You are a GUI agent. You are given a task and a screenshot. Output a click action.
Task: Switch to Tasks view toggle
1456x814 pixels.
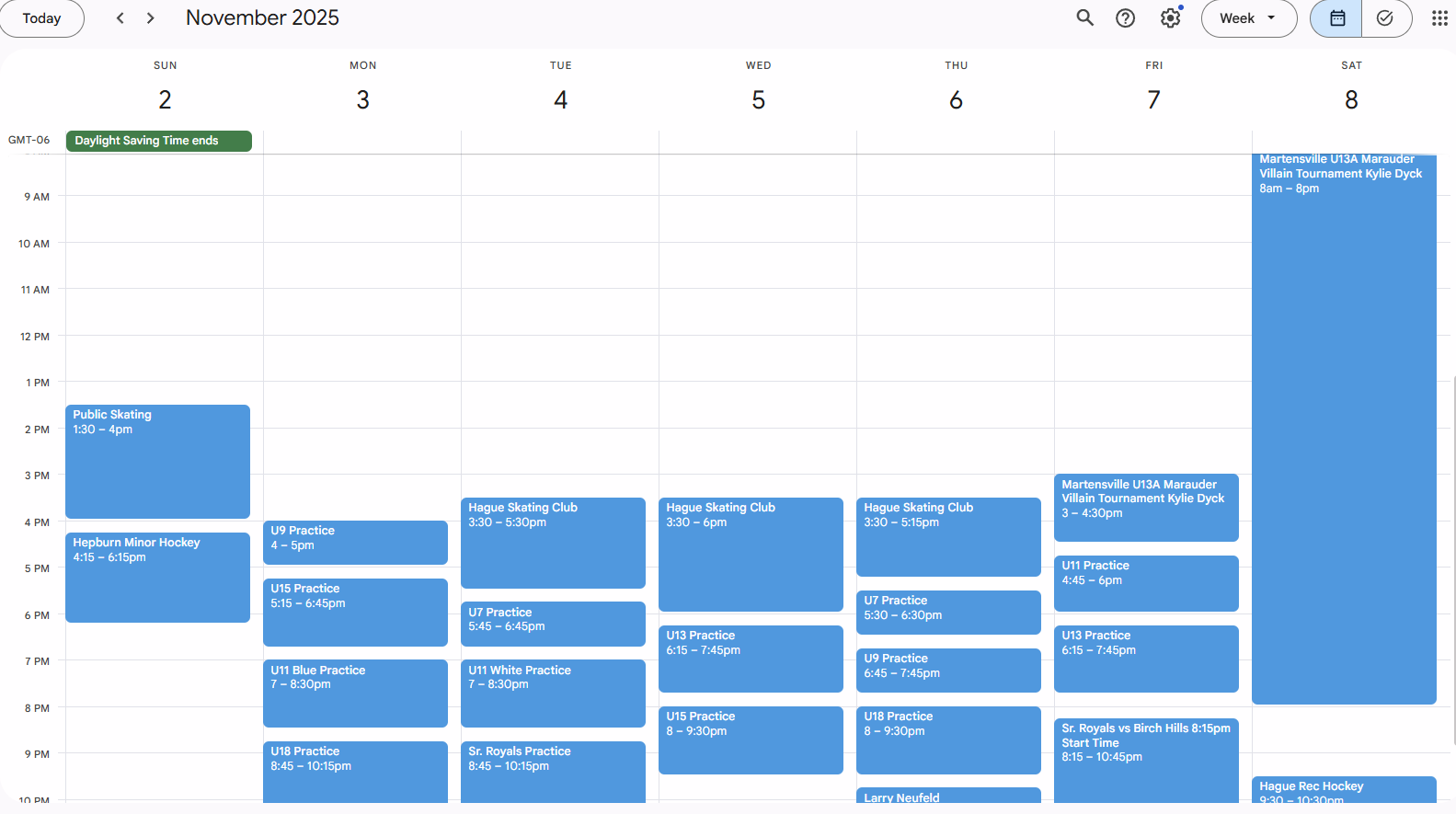(1385, 18)
